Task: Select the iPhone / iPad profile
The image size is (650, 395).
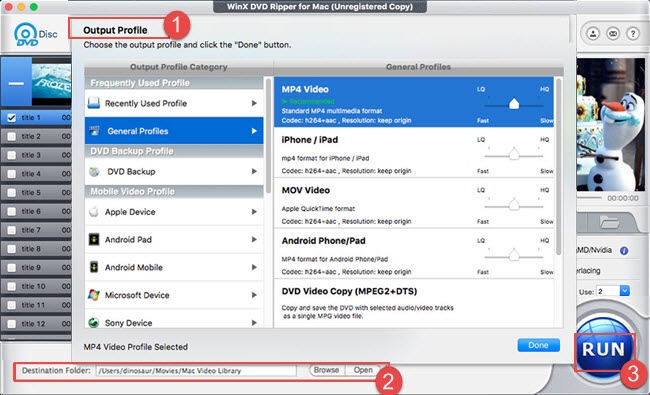Action: point(414,153)
